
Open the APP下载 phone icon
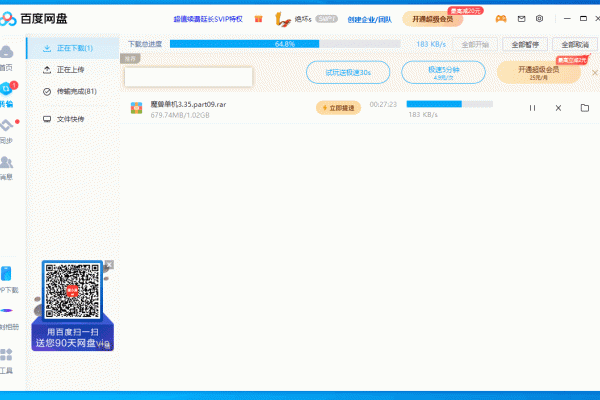(x=7, y=274)
